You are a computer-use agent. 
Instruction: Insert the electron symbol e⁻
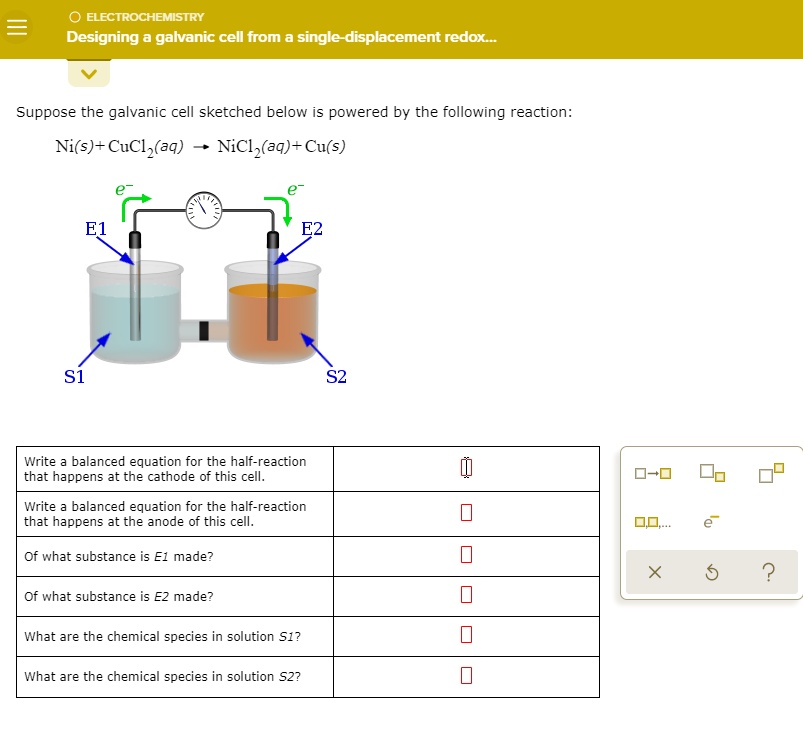pos(713,520)
